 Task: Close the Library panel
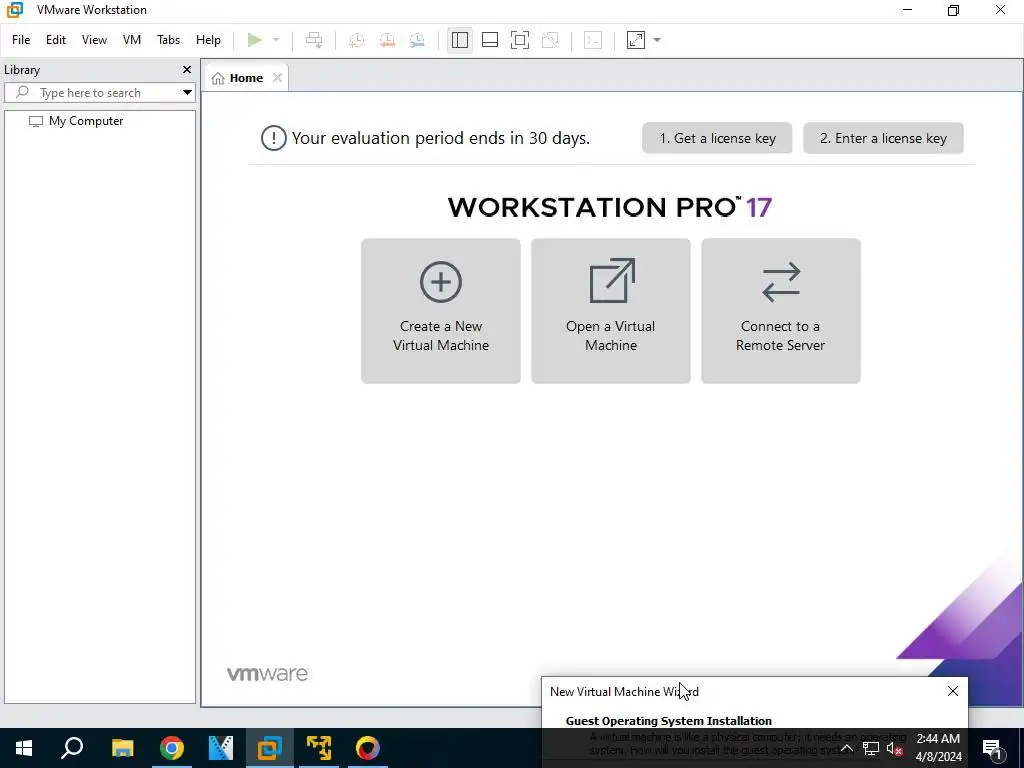[187, 69]
